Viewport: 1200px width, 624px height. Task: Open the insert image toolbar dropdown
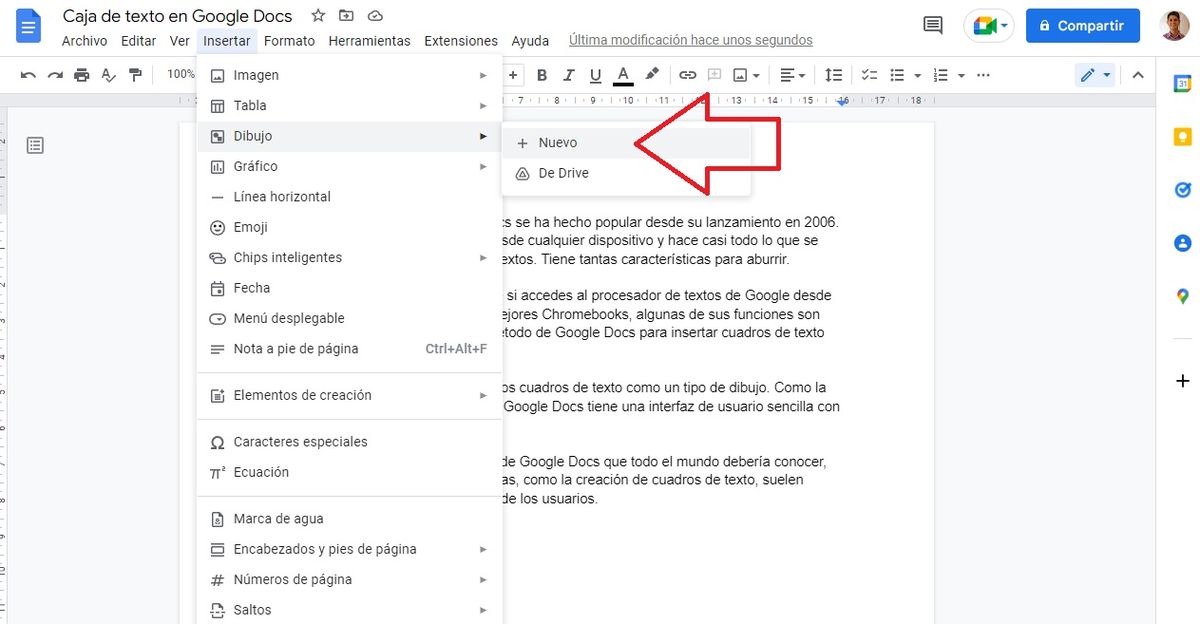pyautogui.click(x=747, y=75)
